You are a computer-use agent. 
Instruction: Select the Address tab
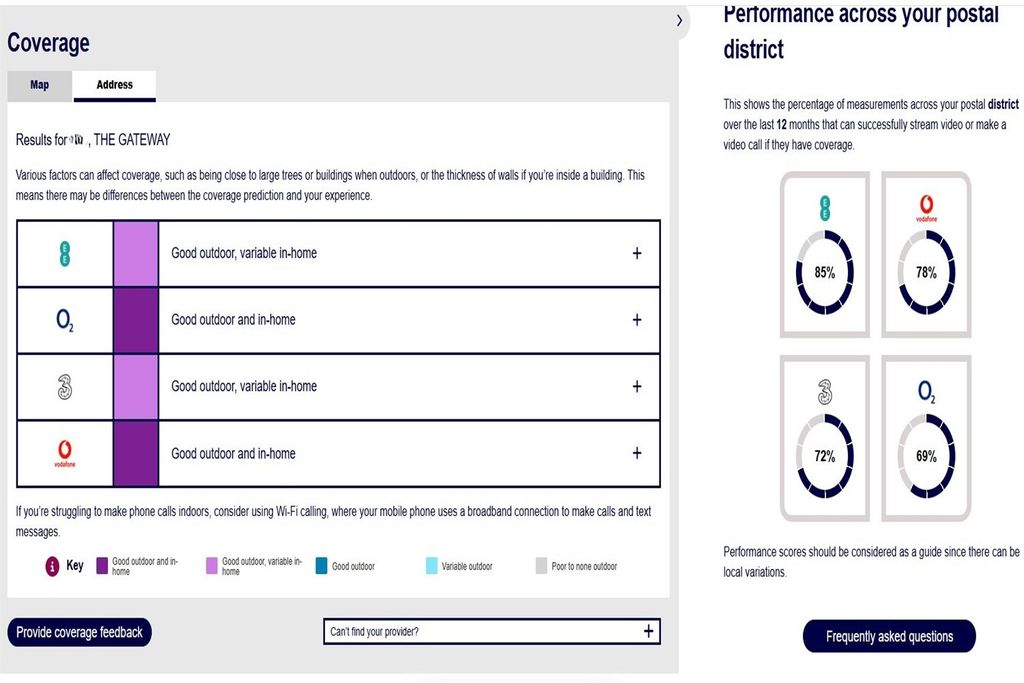coord(114,86)
